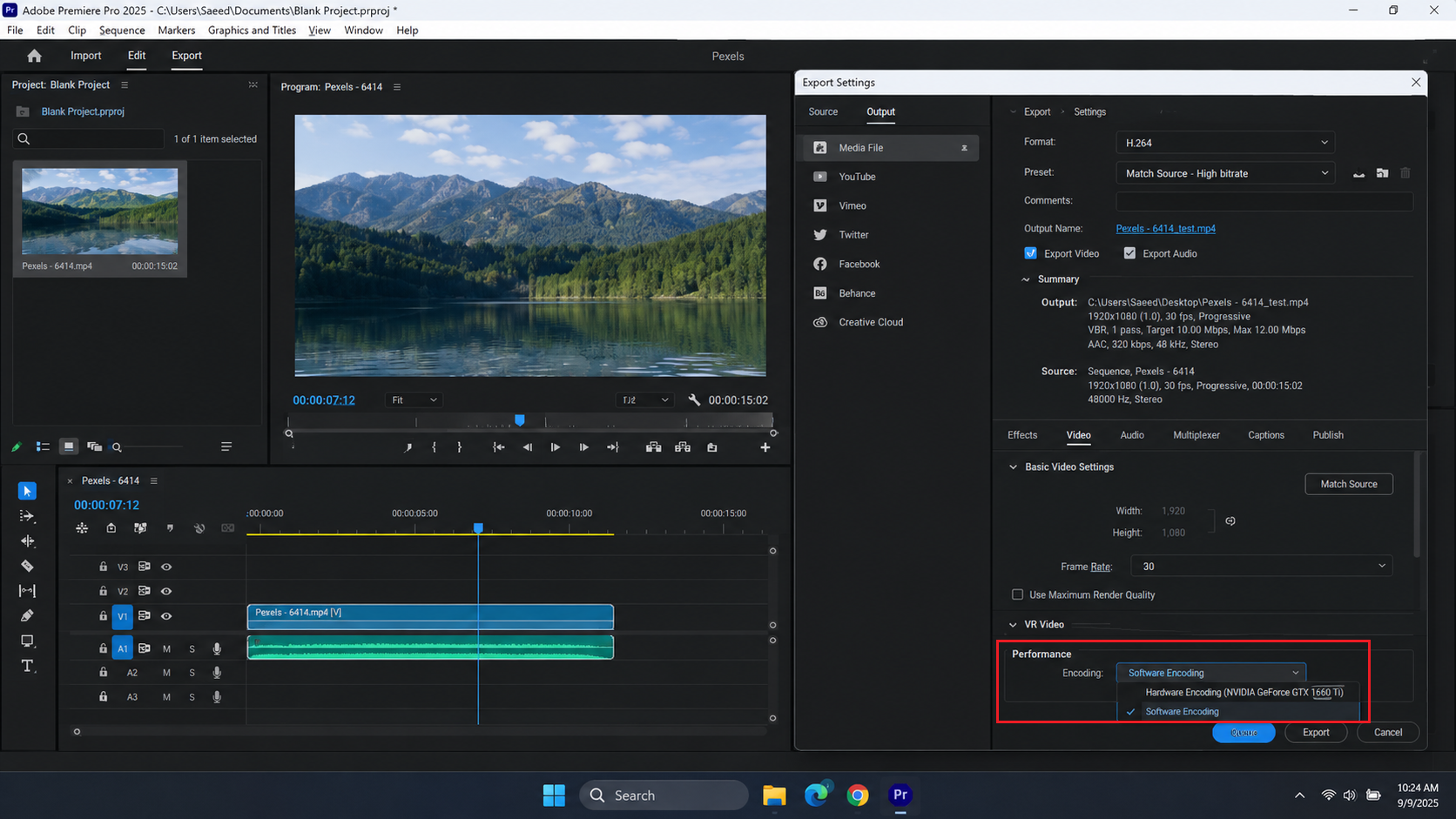Play the sequence in Program monitor

pos(555,447)
